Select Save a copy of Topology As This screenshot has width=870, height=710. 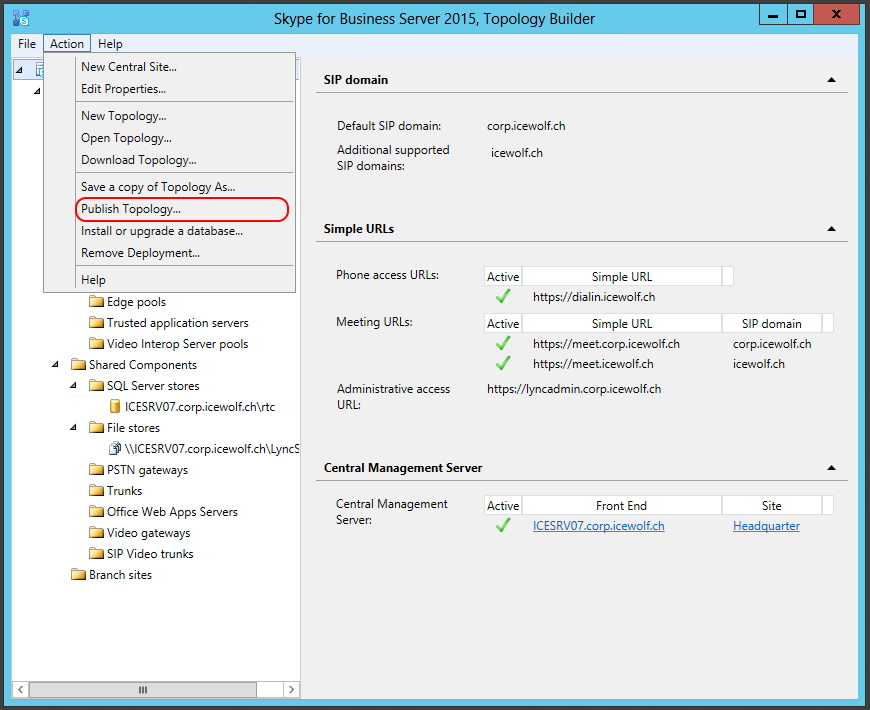pos(158,187)
